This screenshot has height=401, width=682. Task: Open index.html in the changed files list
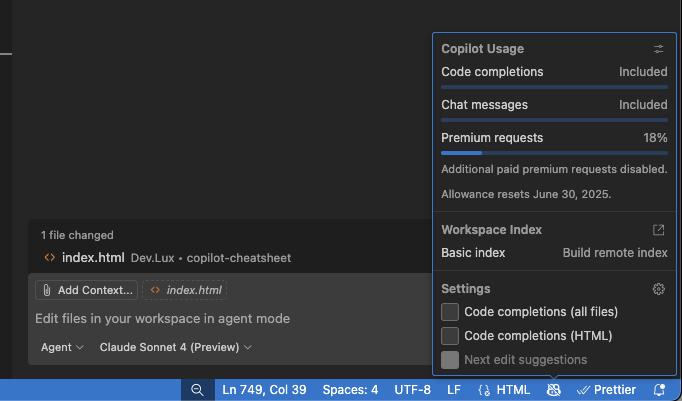93,257
